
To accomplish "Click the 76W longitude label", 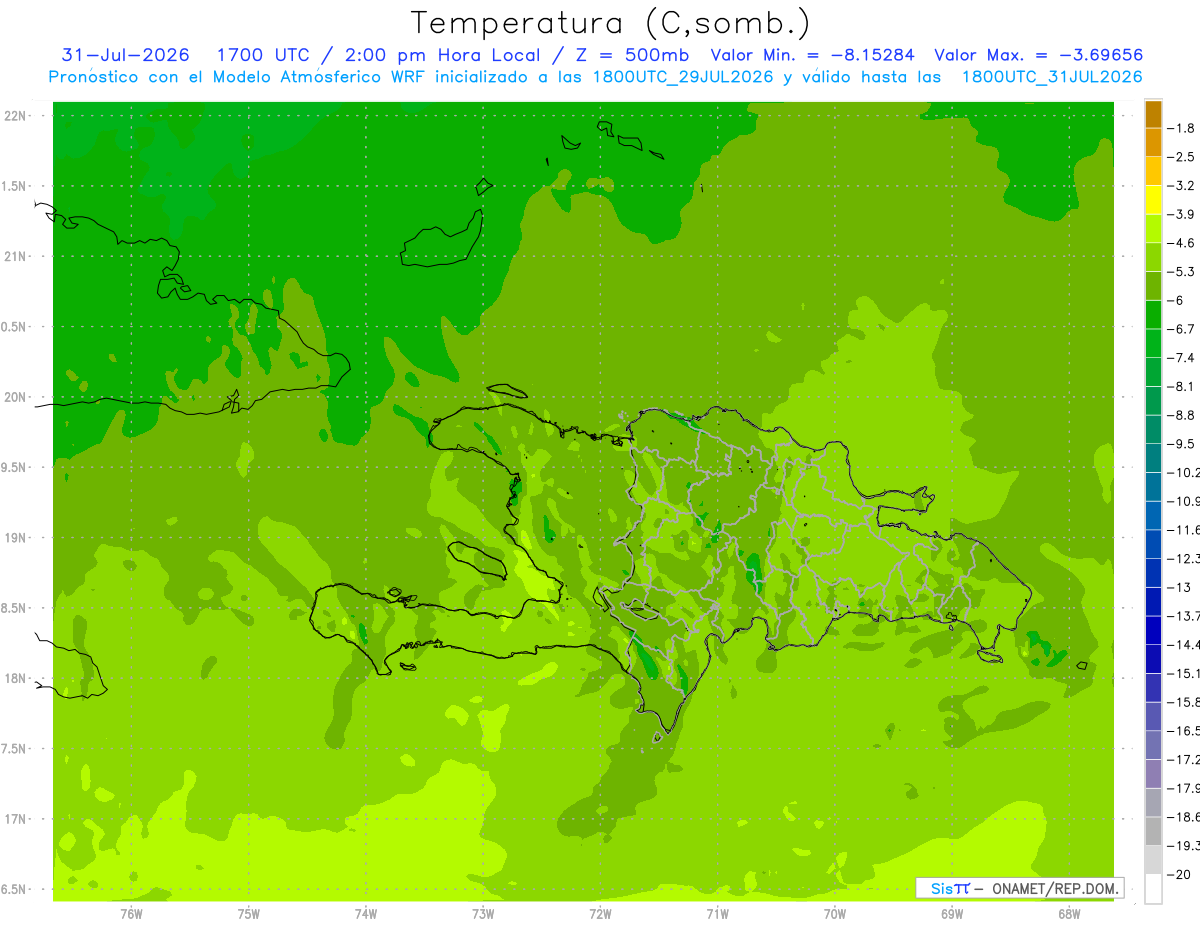I will point(131,913).
